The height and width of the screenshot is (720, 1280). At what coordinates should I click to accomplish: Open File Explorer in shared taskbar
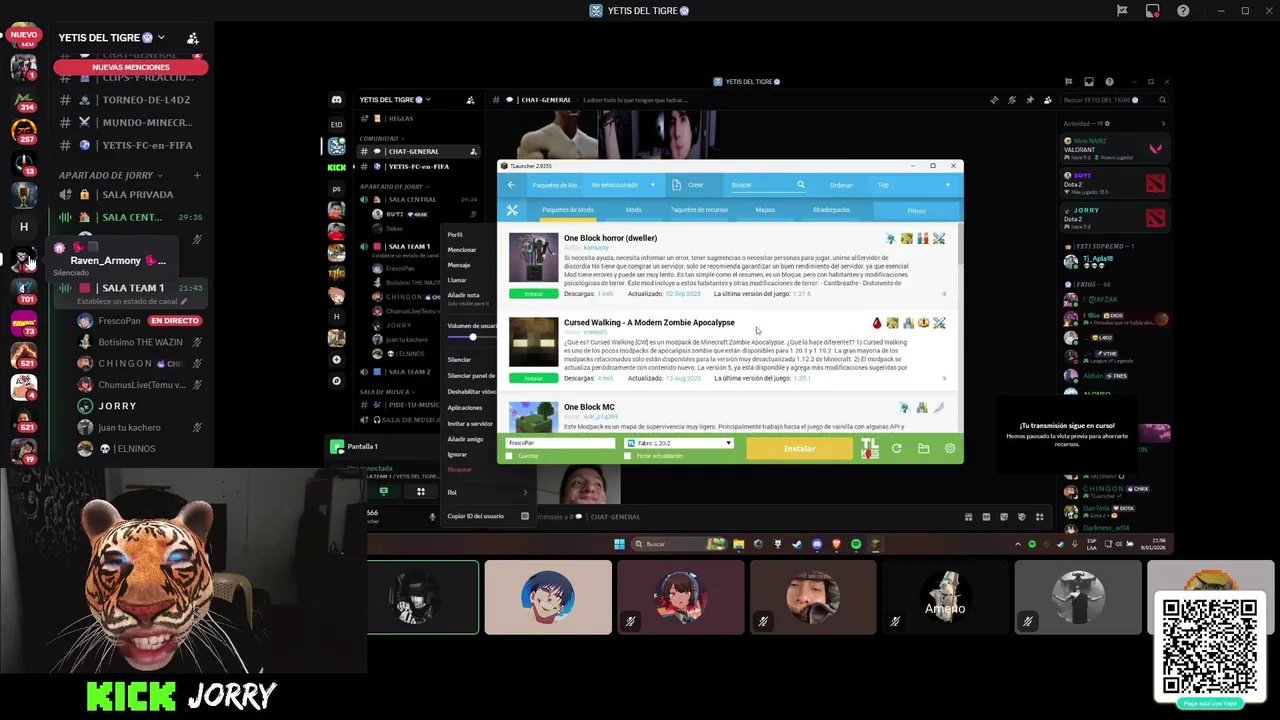point(738,544)
